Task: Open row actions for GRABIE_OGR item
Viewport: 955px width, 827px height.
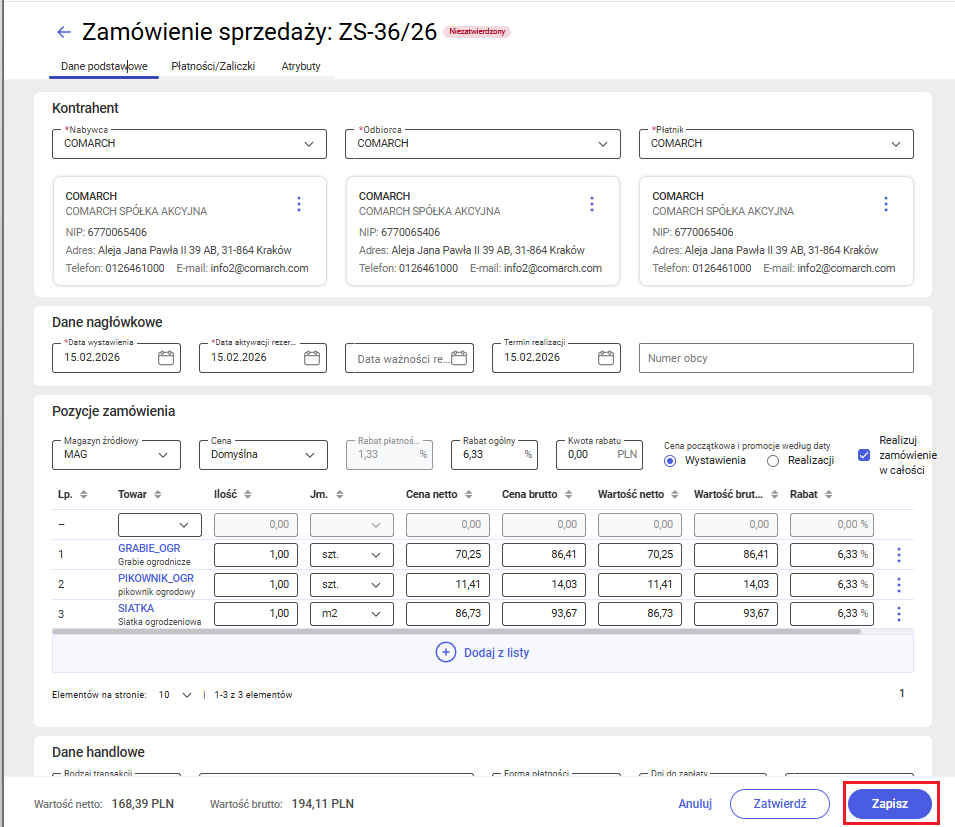Action: [x=898, y=554]
